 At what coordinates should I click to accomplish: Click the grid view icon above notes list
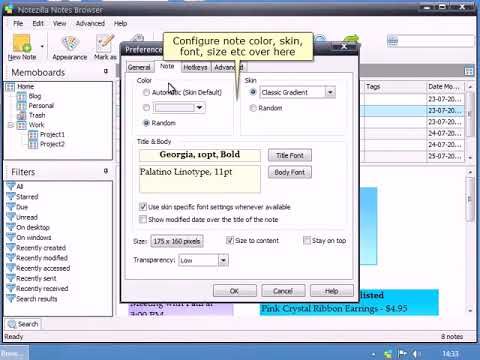pos(469,71)
